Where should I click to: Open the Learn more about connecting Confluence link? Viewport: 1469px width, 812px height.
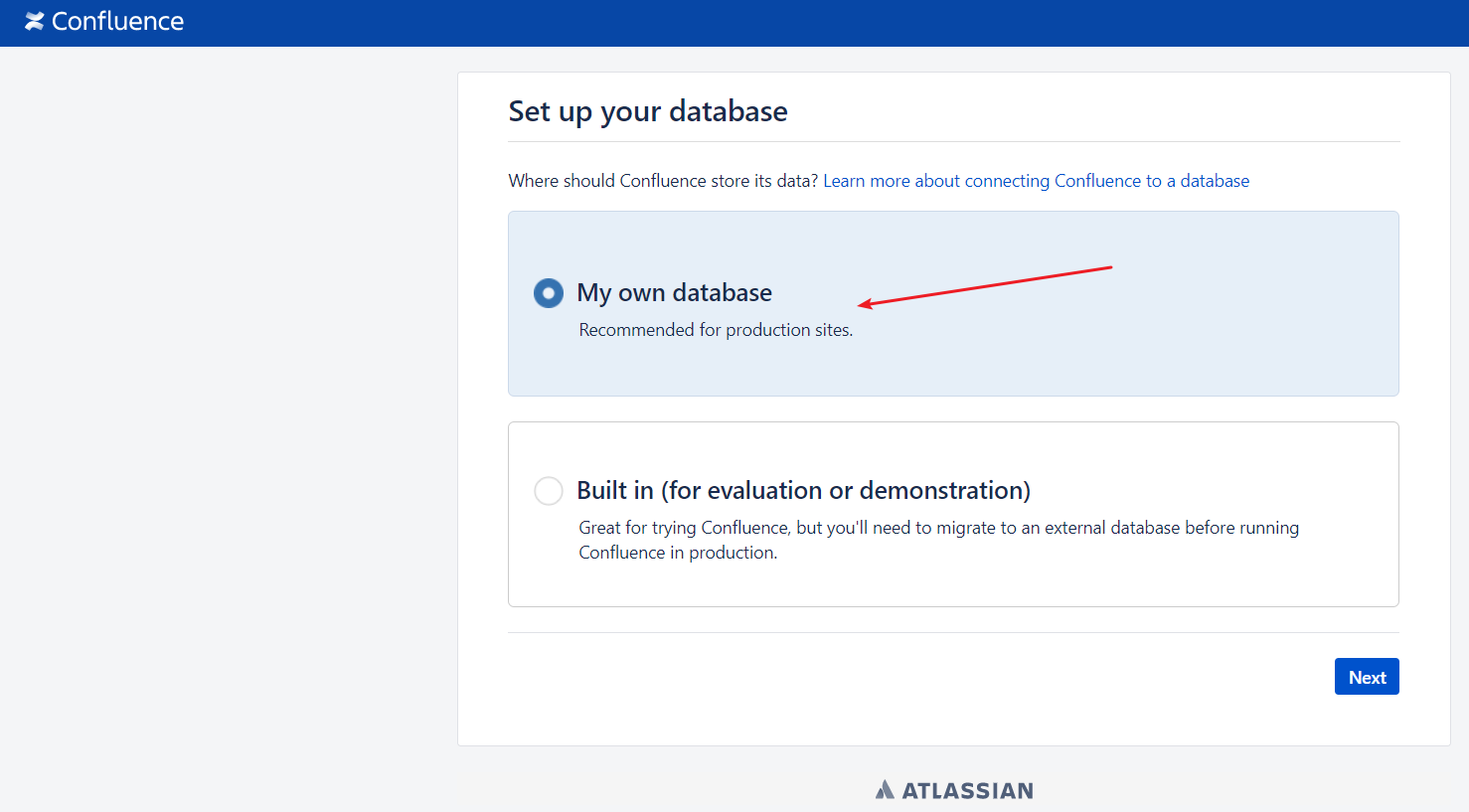tap(1036, 181)
